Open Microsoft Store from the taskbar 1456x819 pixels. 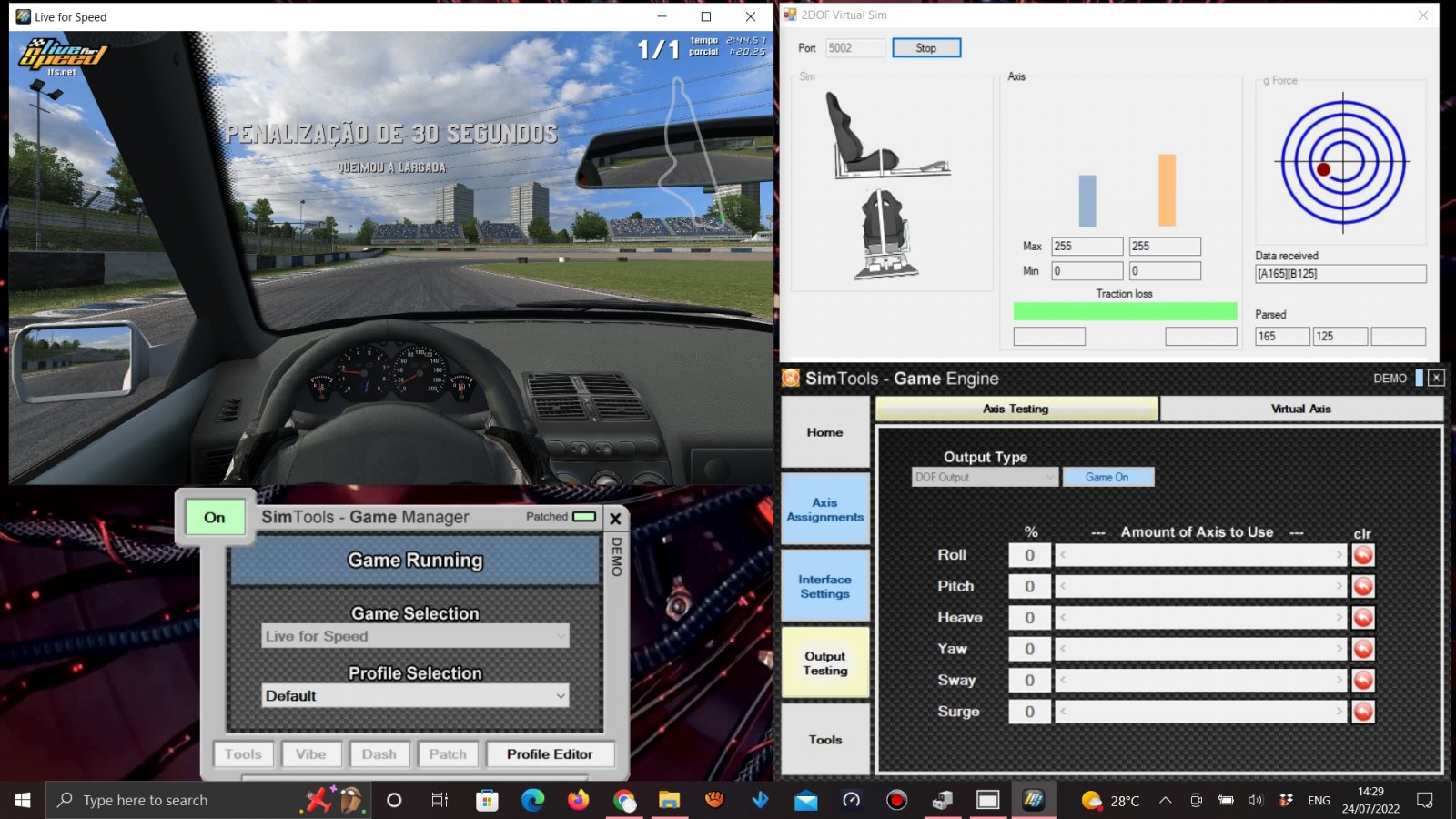487,800
